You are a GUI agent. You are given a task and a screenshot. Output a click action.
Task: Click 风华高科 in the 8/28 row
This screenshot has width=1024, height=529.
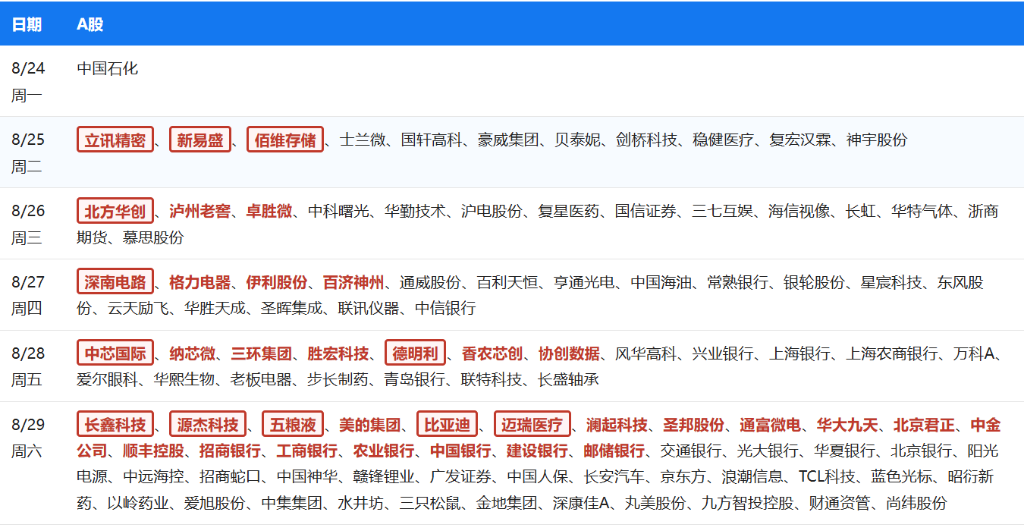pyautogui.click(x=646, y=353)
